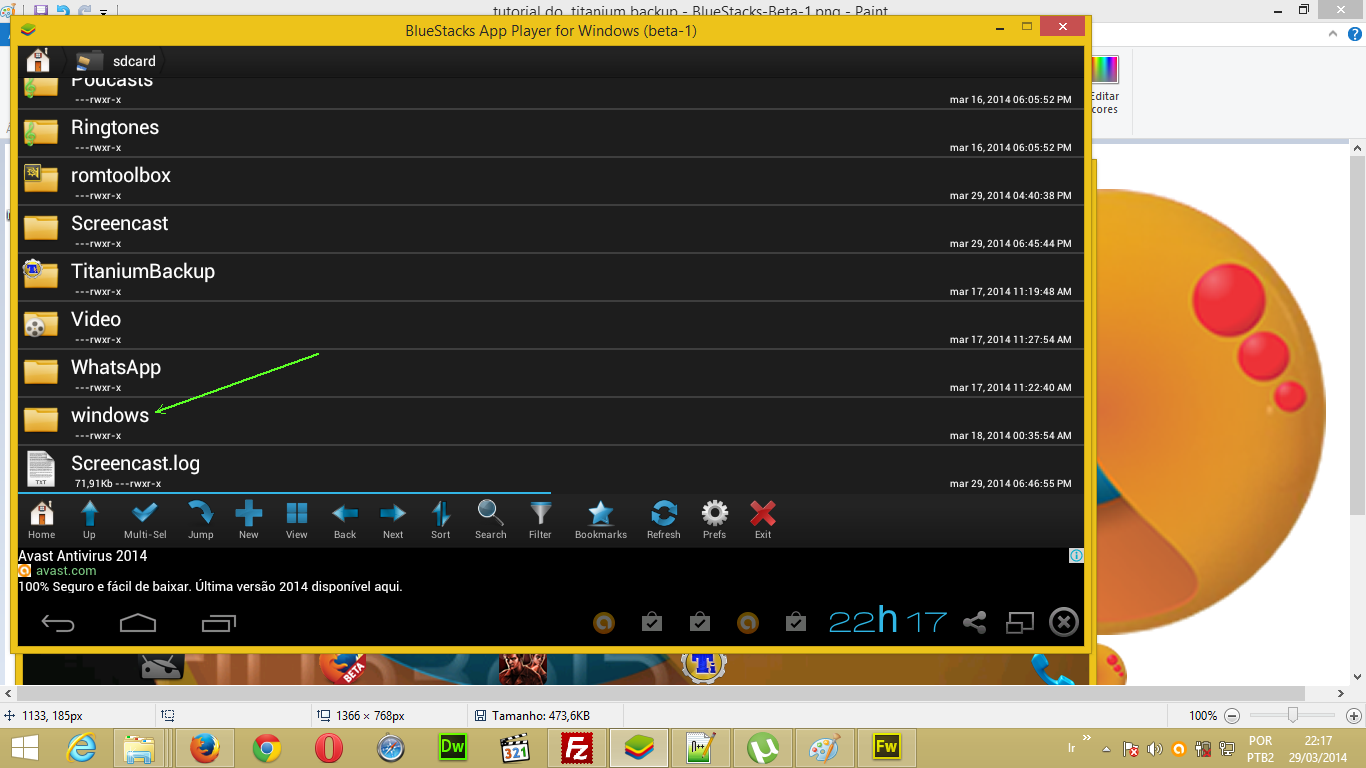Click the avast.com ad link
1366x768 pixels.
point(66,571)
